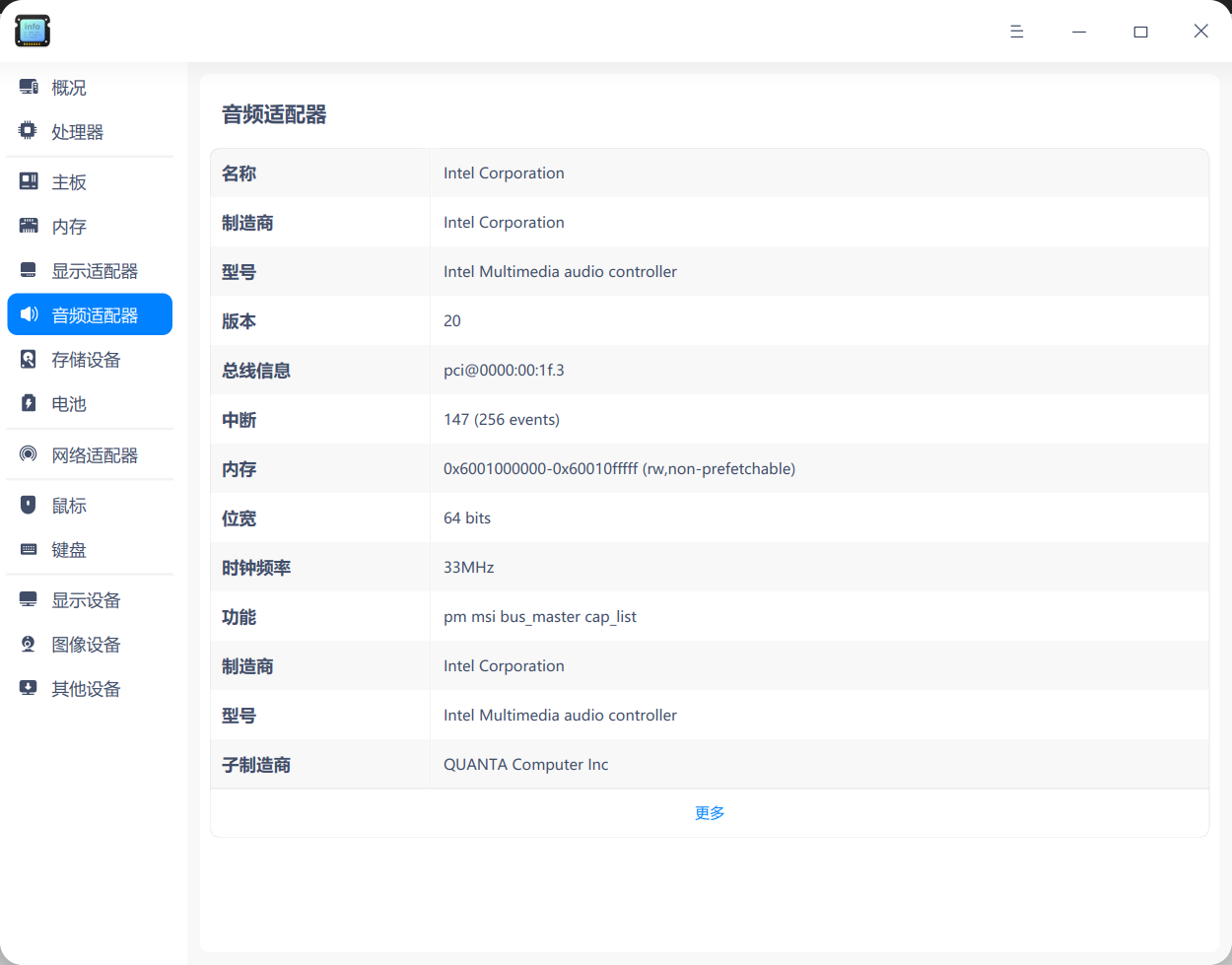1232x965 pixels.
Task: Select the 音频适配器 sidebar entry
Action: (90, 314)
